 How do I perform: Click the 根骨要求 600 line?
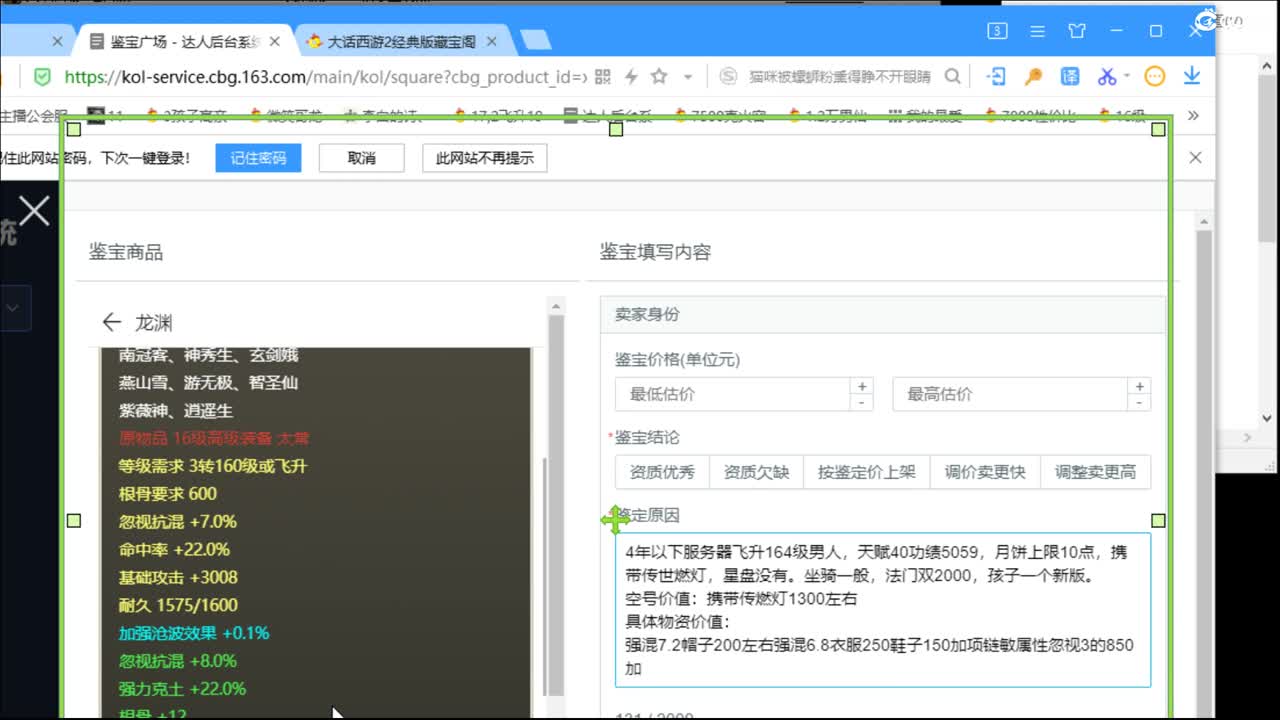(167, 494)
